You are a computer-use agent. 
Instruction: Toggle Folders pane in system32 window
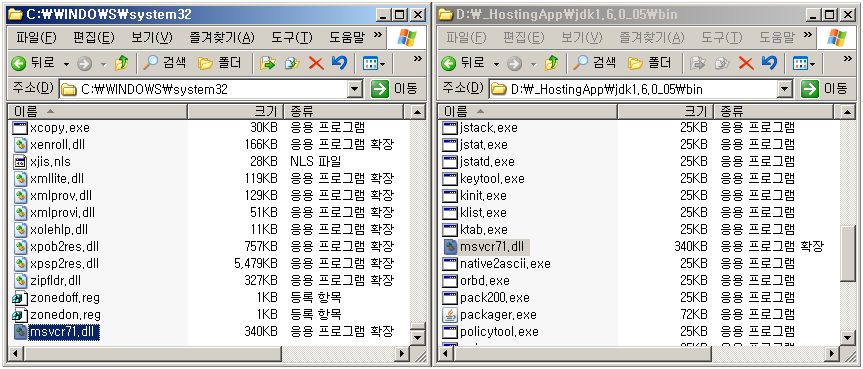(220, 64)
